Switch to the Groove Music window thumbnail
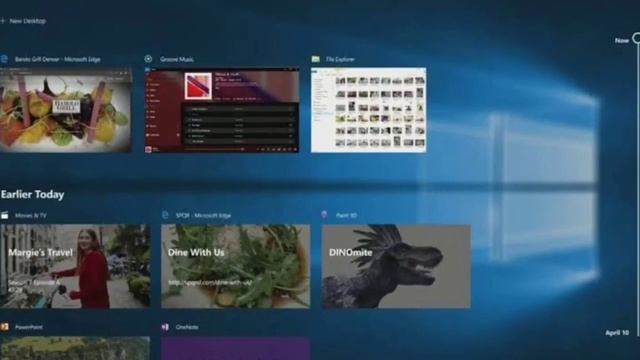640x360 pixels. (x=222, y=110)
